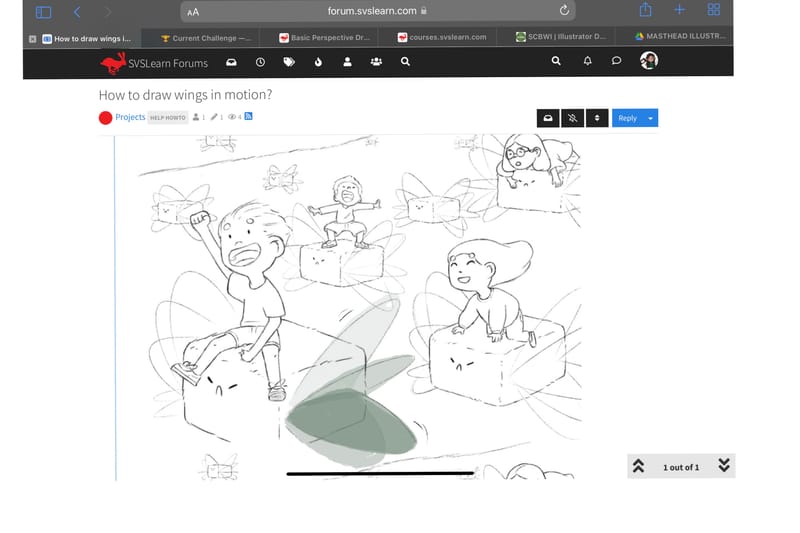Viewport: 800px width, 533px height.
Task: Open Recent topics clock icon
Action: click(260, 62)
